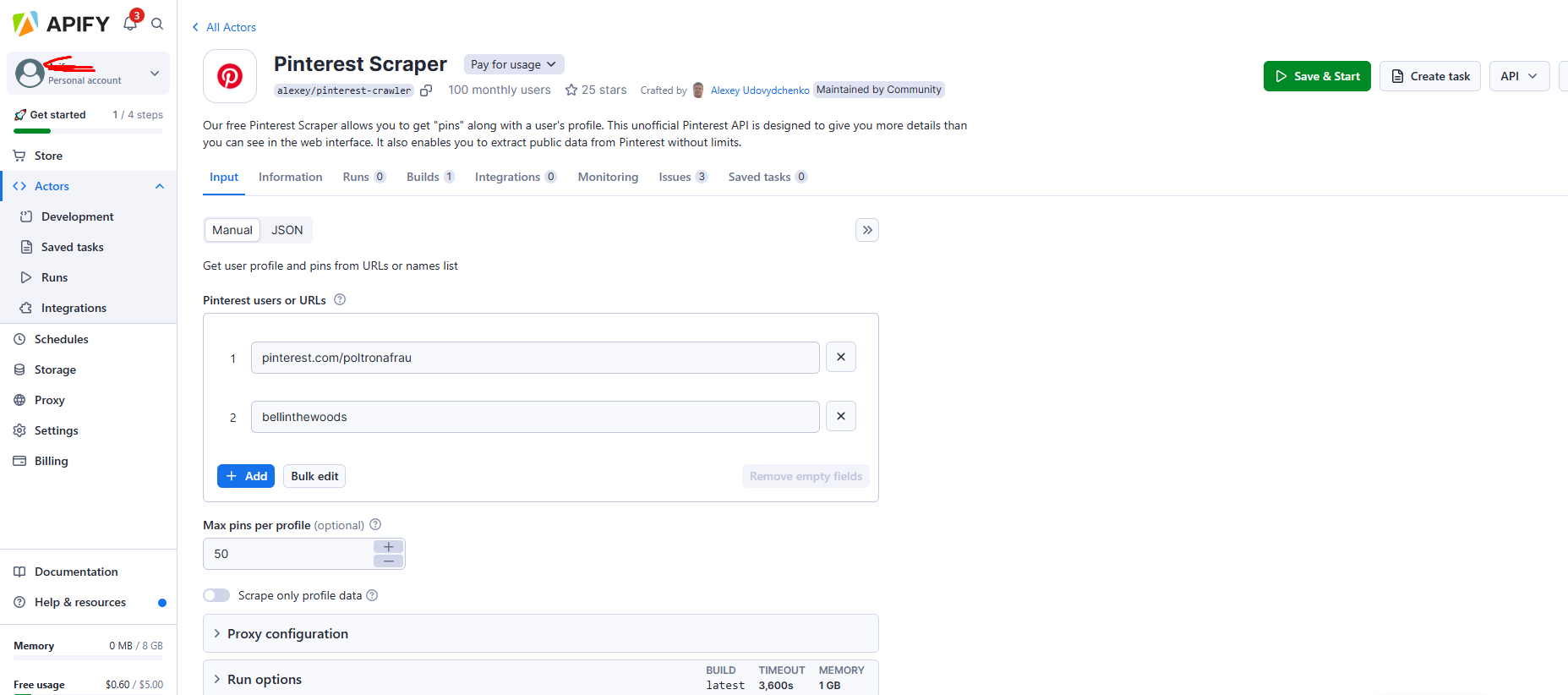Click Remove empty fields button

click(806, 476)
